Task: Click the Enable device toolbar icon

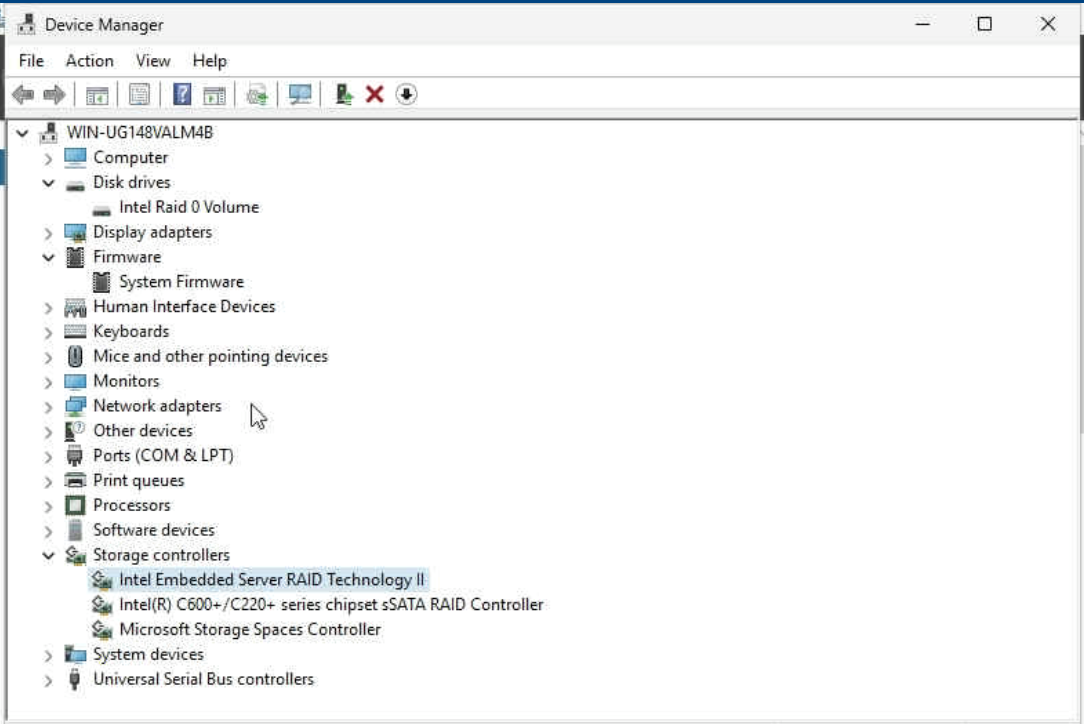Action: pyautogui.click(x=343, y=94)
